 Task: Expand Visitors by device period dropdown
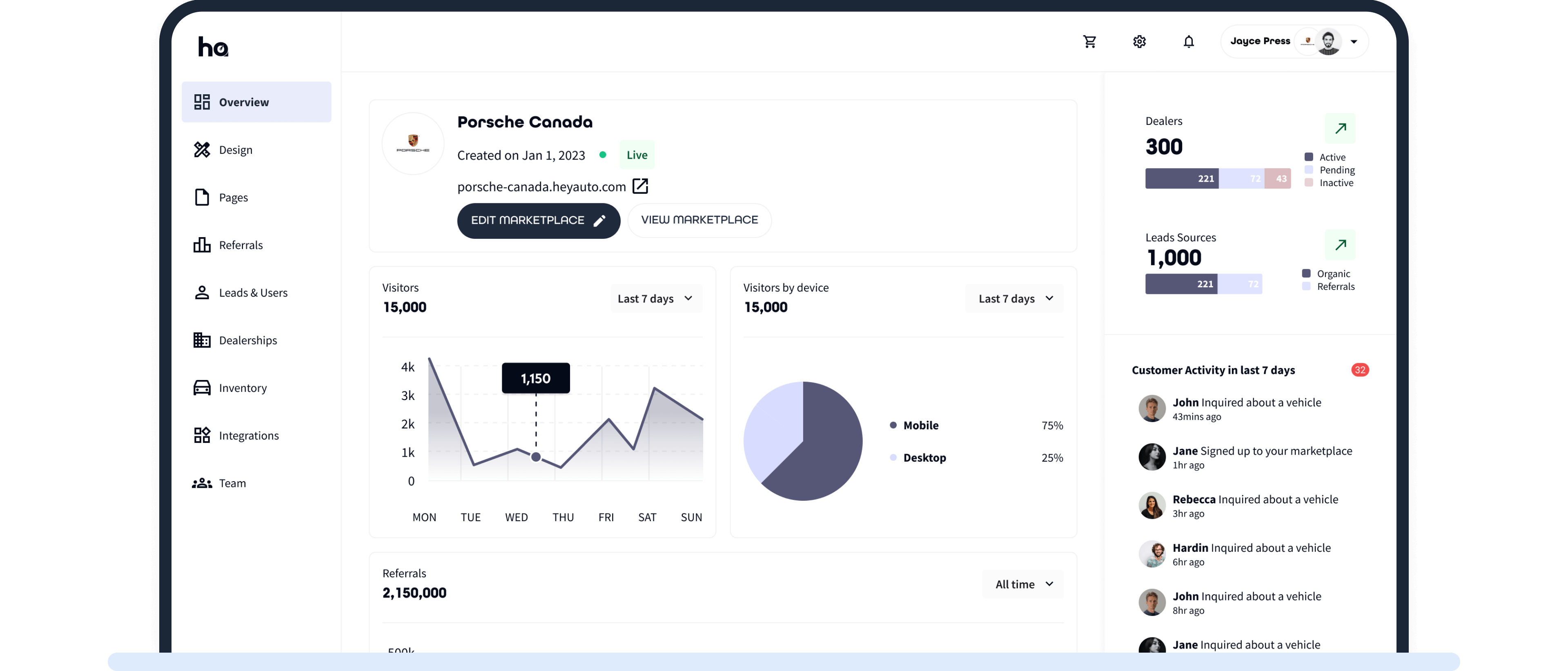1015,299
